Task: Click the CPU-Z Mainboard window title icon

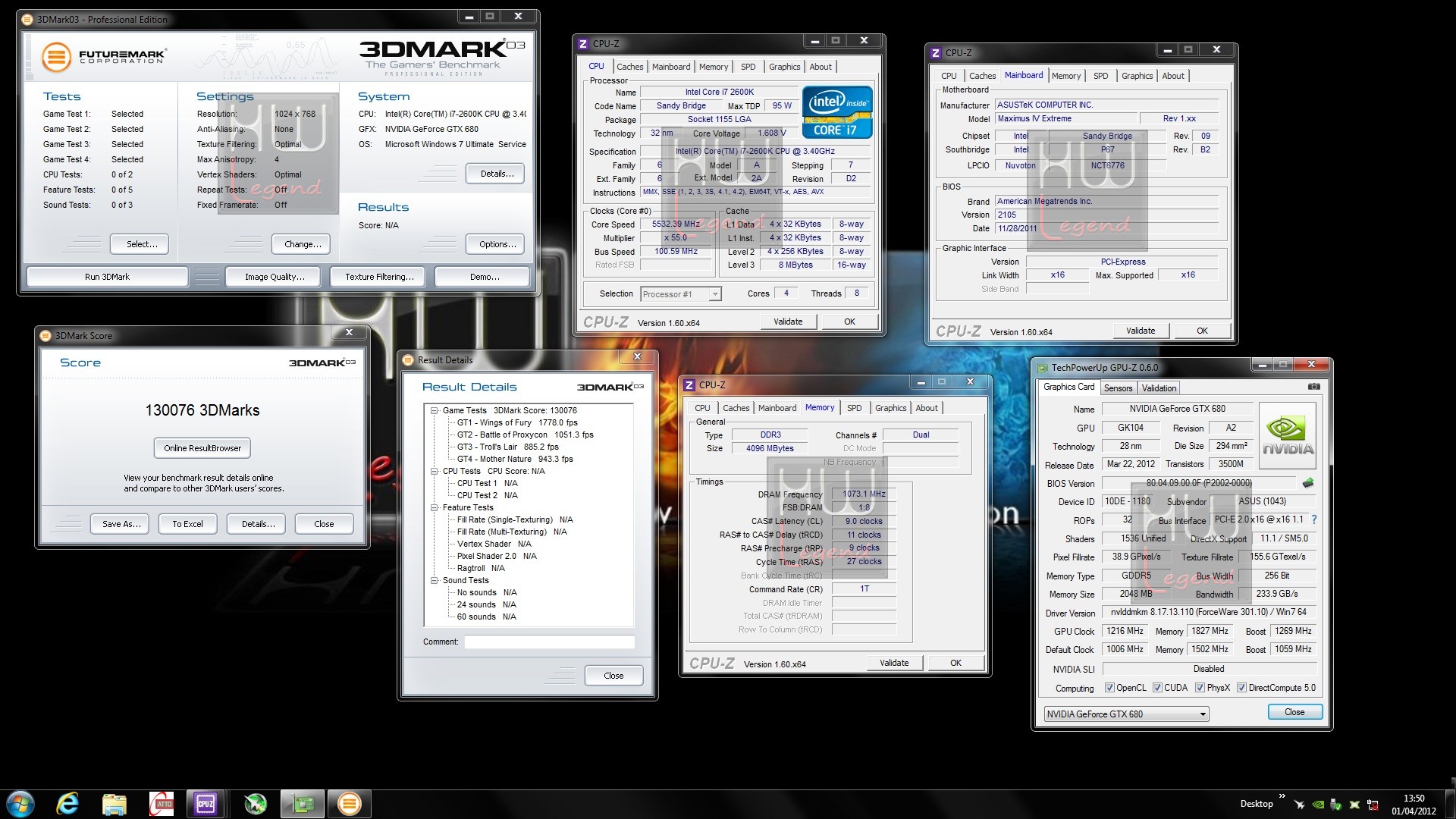Action: [x=936, y=53]
